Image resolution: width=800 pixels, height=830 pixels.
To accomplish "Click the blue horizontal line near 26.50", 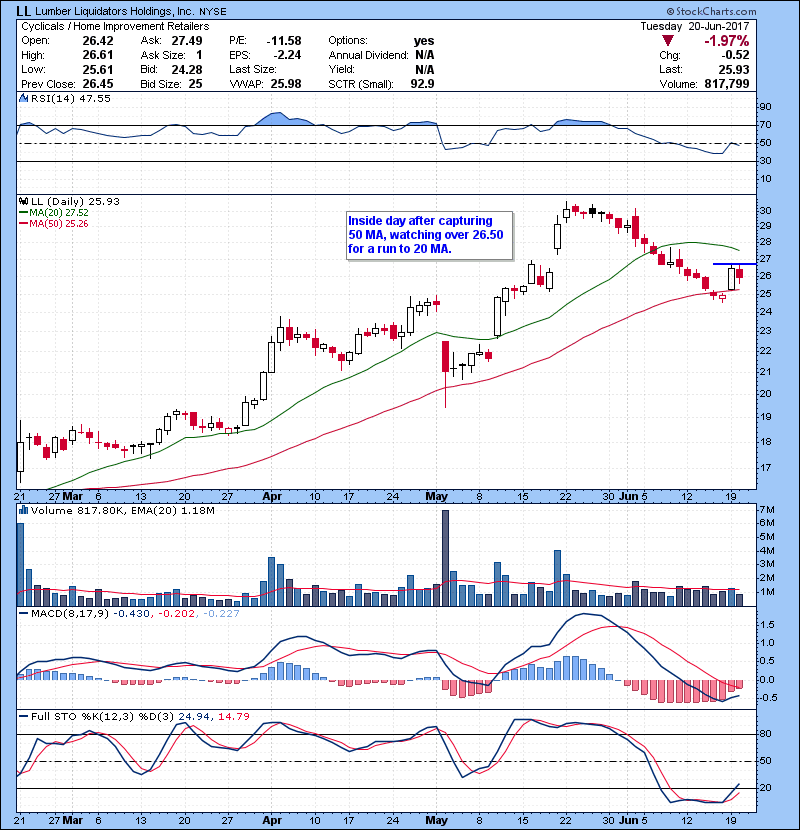I will [734, 264].
